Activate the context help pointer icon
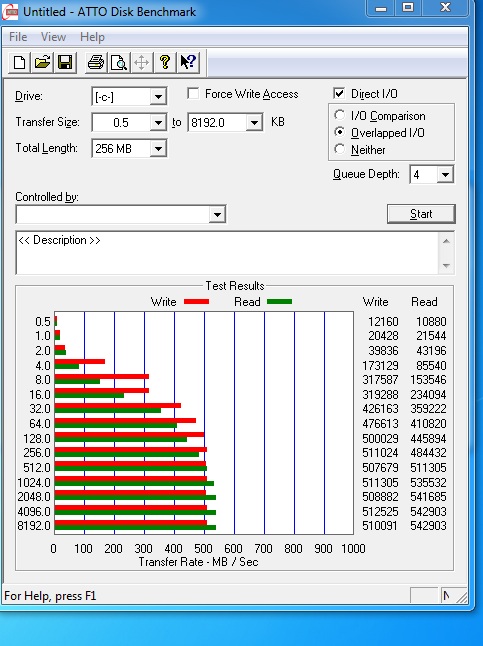The image size is (483, 646). click(188, 63)
